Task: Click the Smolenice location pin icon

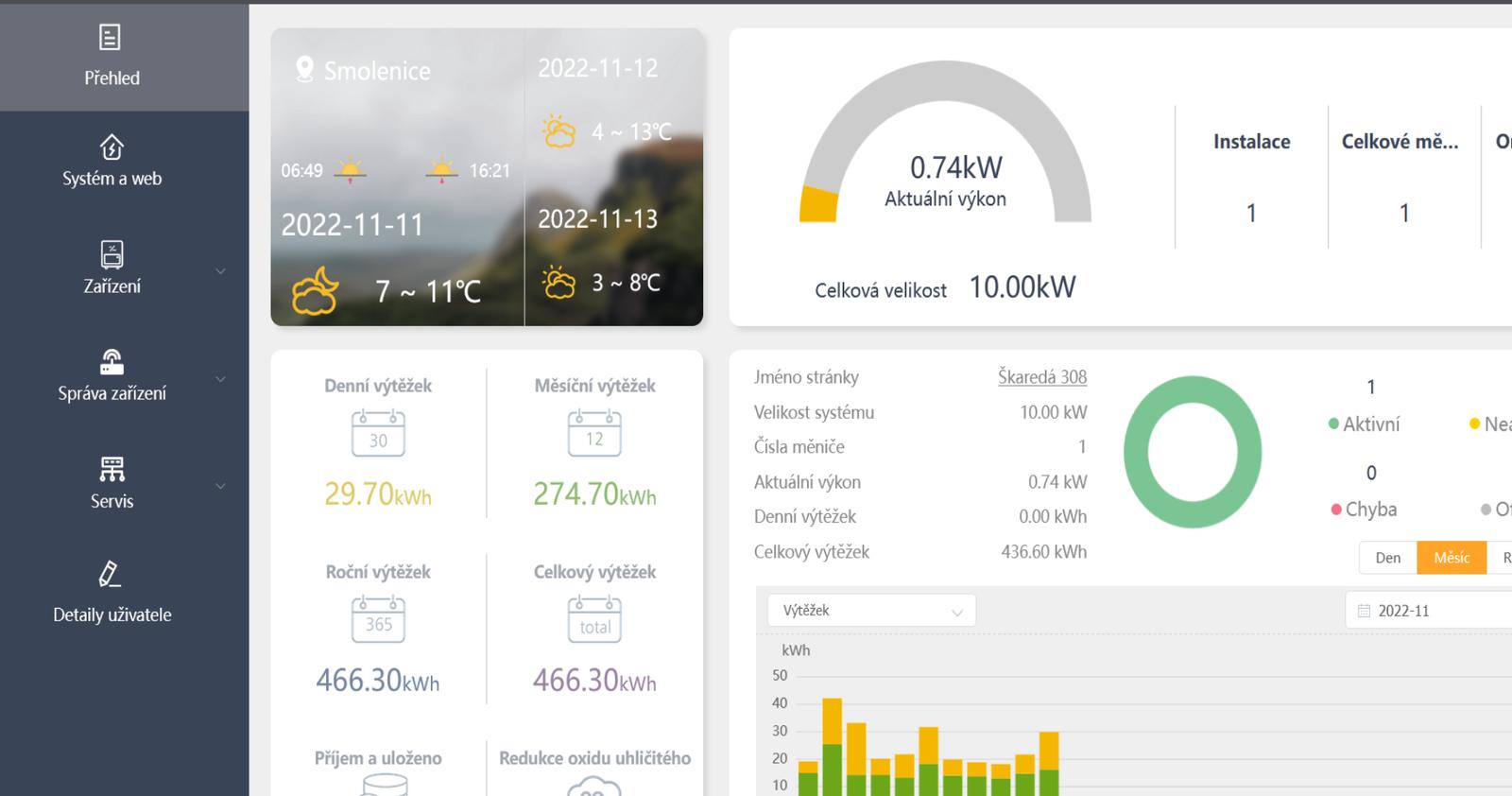Action: 304,70
